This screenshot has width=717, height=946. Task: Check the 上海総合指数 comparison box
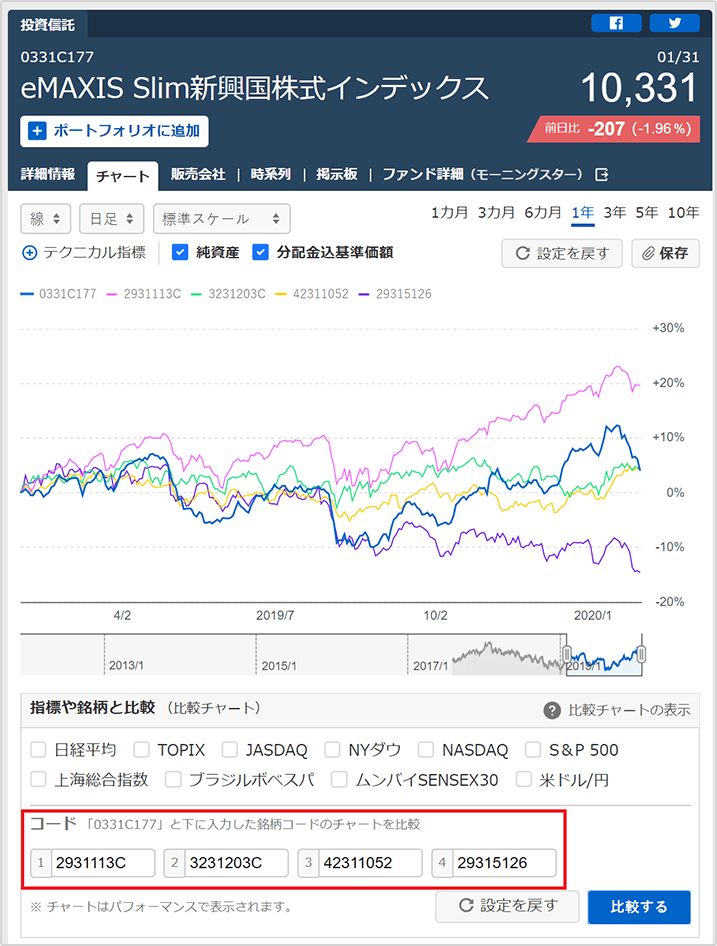click(x=39, y=779)
